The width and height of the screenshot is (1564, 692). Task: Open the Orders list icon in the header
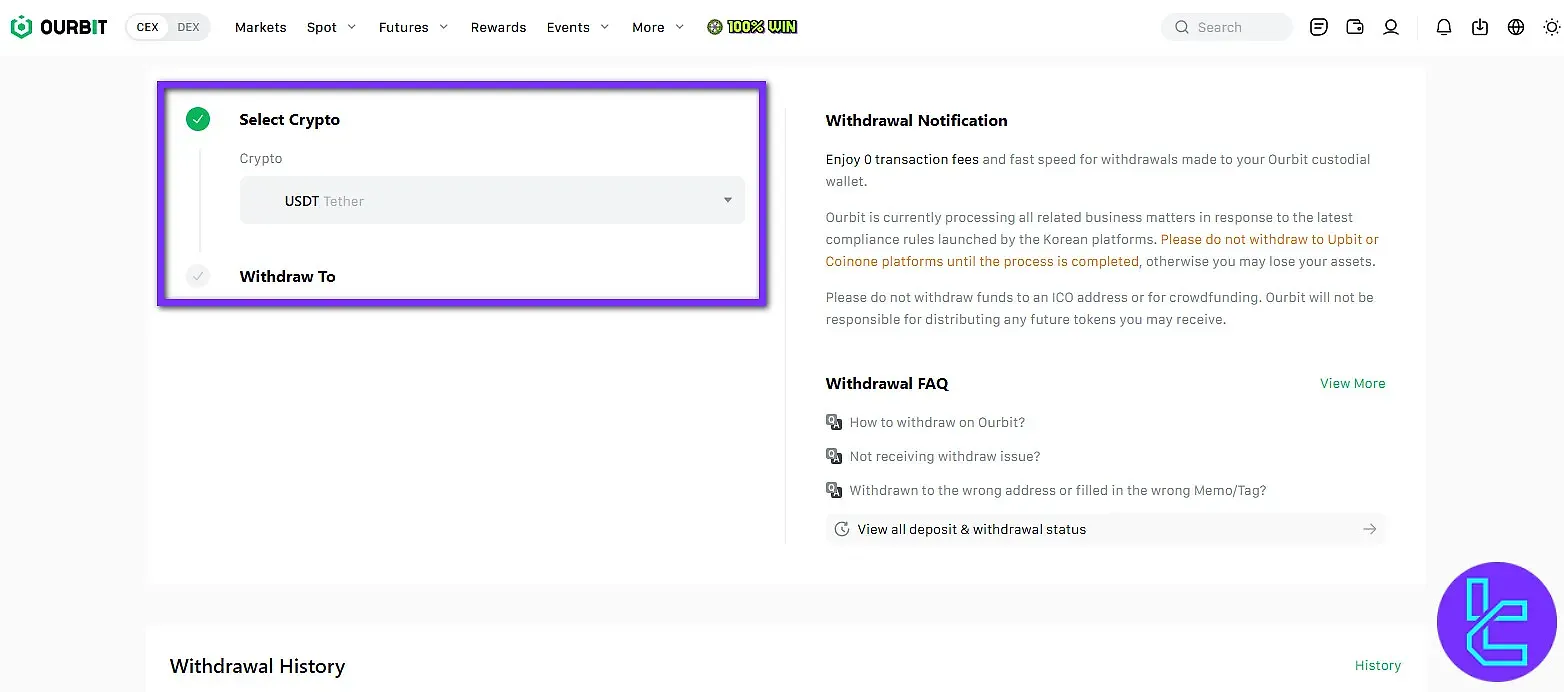[1318, 27]
